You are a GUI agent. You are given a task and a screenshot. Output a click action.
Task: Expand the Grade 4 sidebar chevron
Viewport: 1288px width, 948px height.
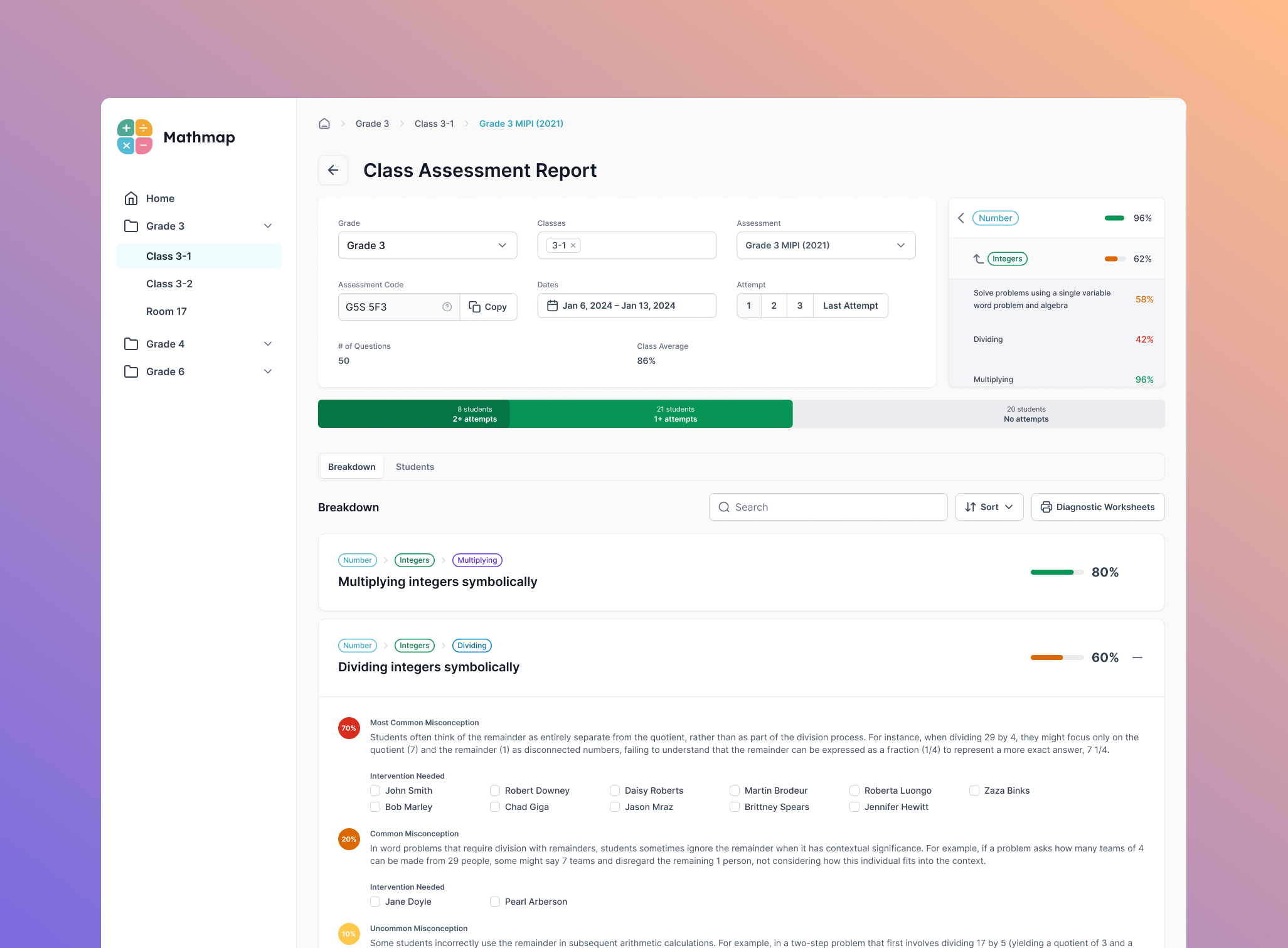[x=268, y=344]
